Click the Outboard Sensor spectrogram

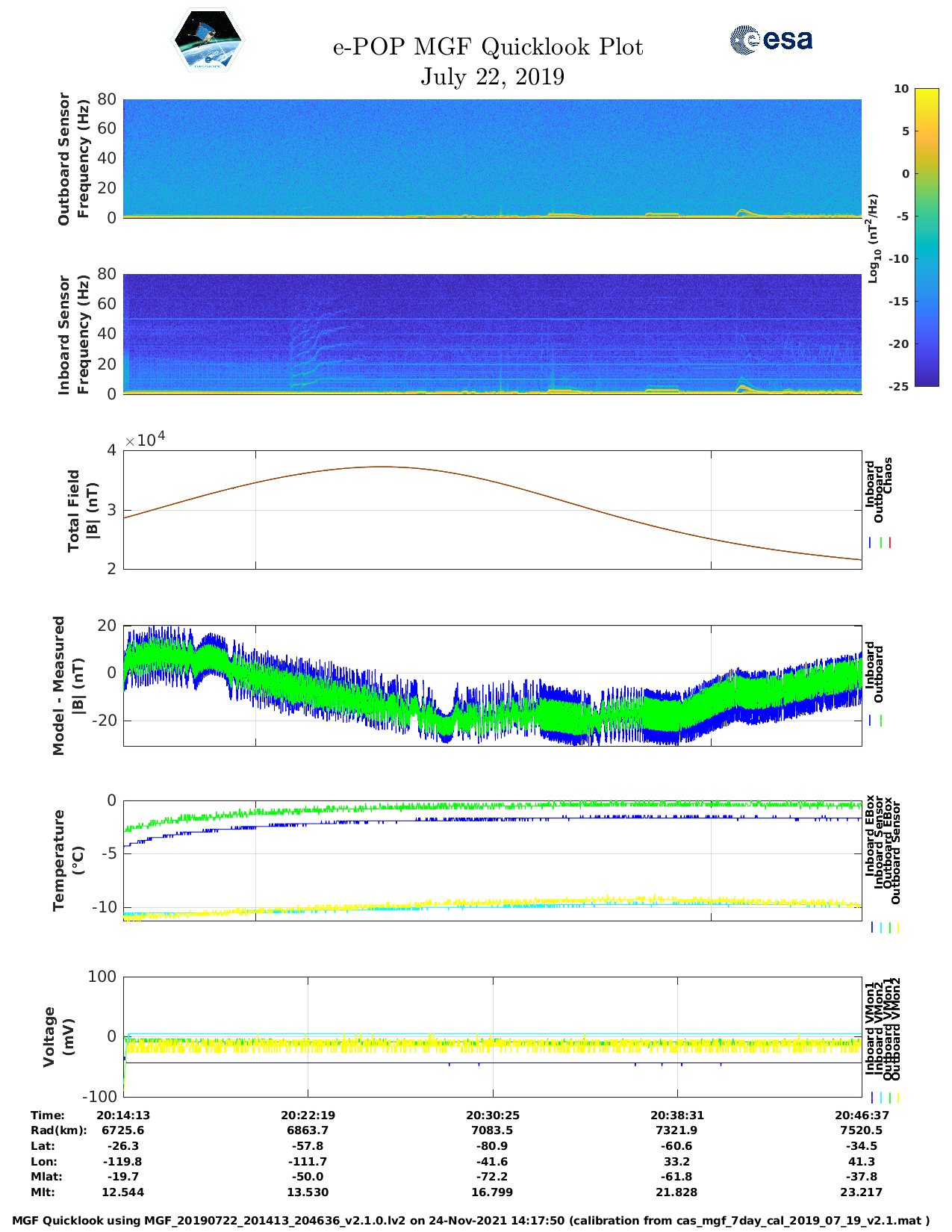click(x=492, y=158)
